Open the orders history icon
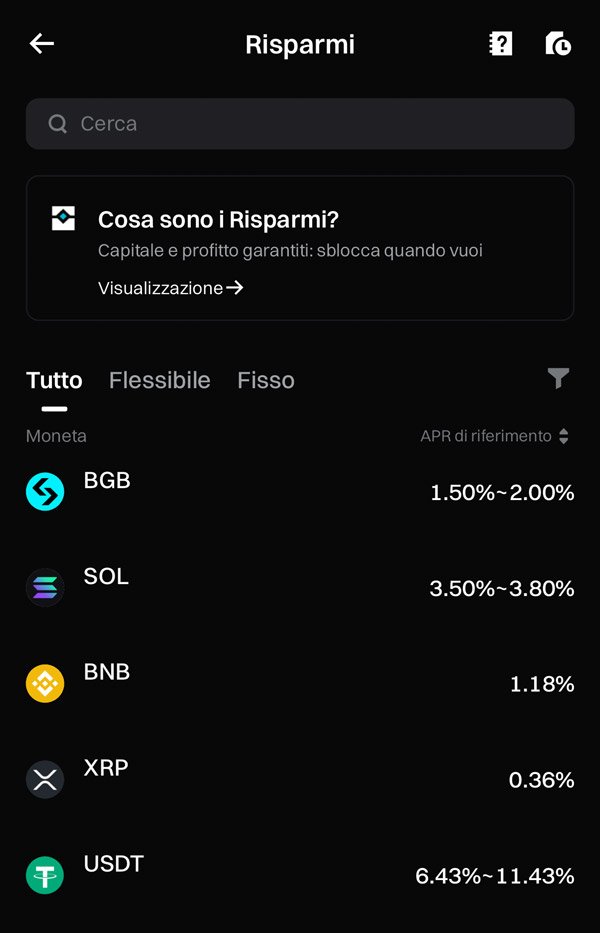 point(558,43)
